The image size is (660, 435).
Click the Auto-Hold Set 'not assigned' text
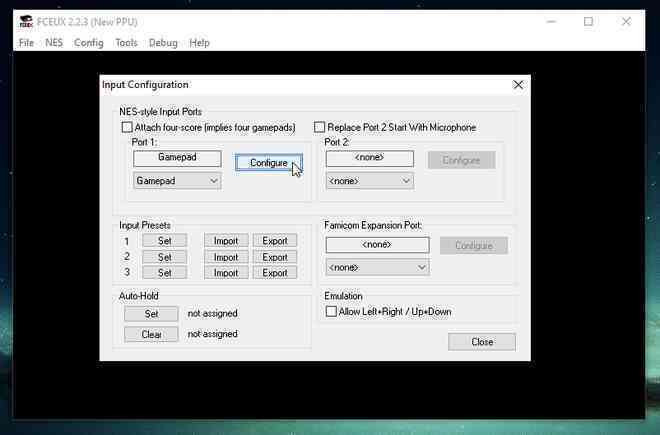point(213,313)
